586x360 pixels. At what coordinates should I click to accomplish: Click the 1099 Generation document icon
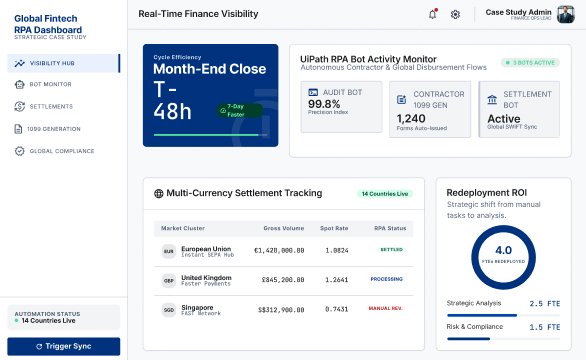(18, 129)
